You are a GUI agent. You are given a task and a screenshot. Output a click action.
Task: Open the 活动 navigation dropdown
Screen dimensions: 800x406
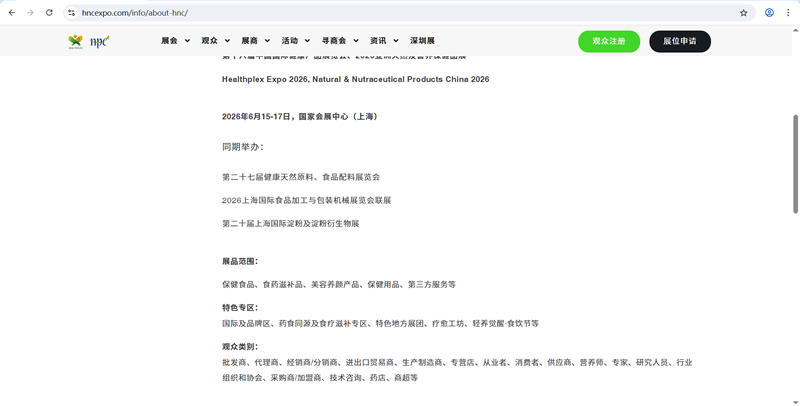click(x=295, y=41)
